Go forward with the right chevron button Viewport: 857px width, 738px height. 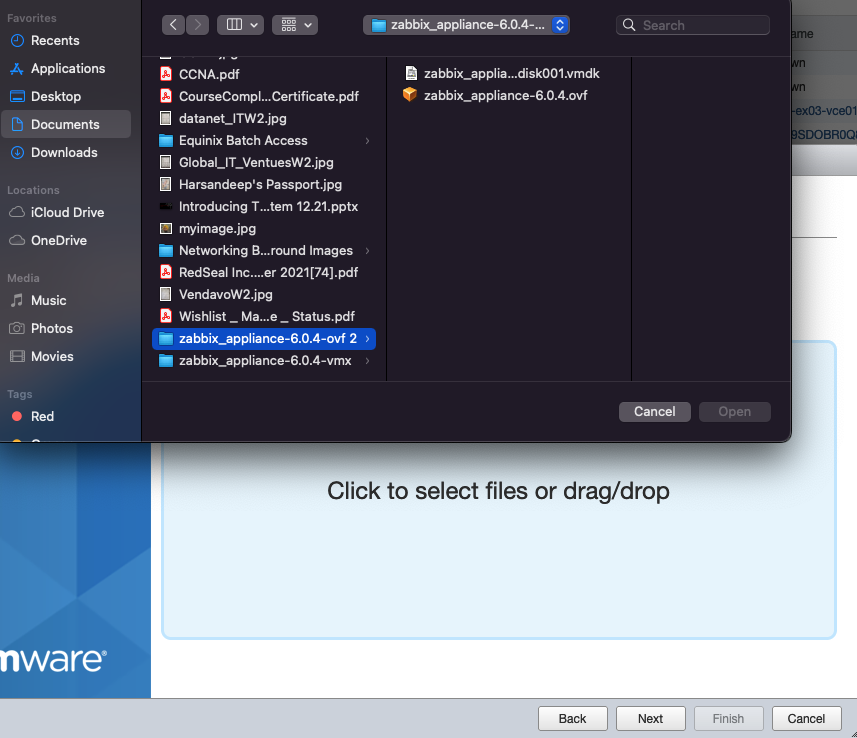197,25
